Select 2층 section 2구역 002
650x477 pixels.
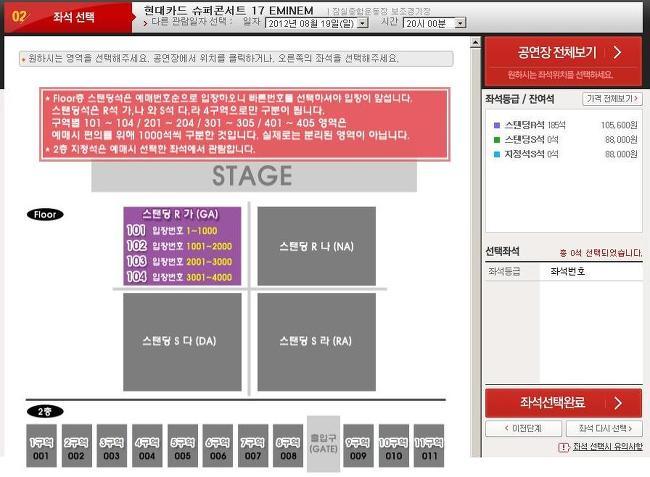pos(77,446)
